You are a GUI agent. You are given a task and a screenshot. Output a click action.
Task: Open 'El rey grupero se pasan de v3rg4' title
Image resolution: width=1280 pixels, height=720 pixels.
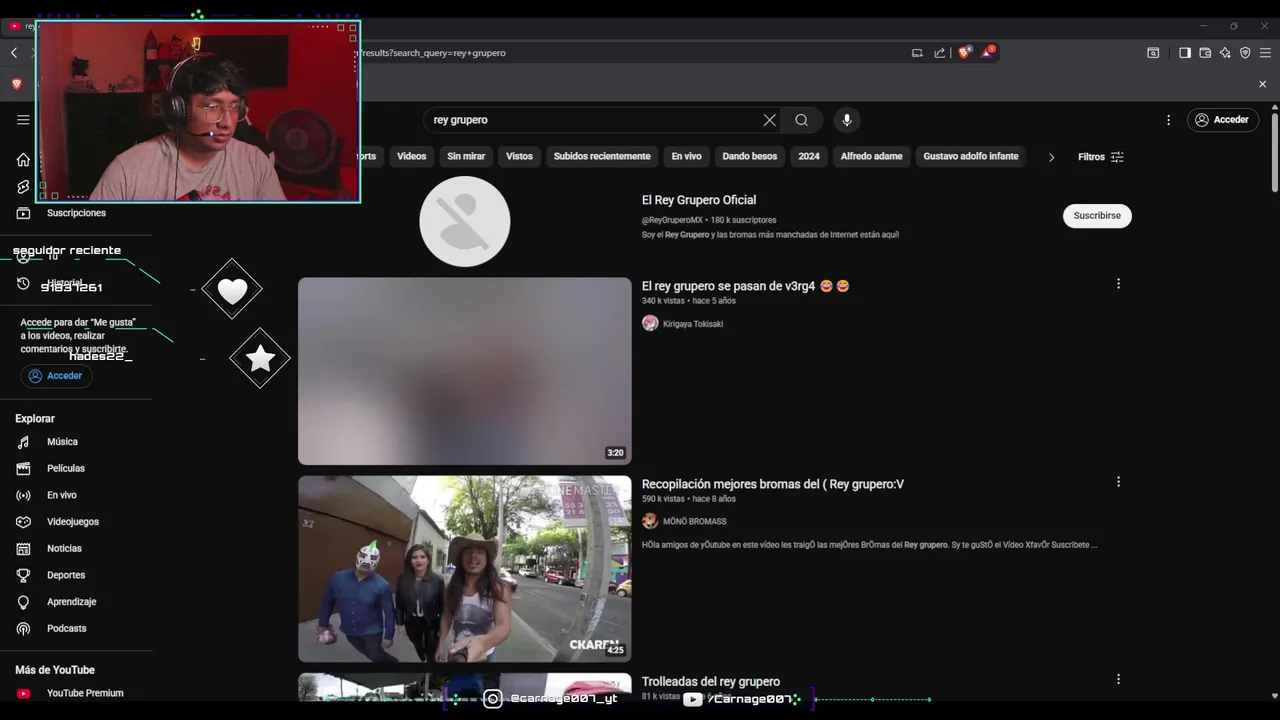(x=746, y=286)
